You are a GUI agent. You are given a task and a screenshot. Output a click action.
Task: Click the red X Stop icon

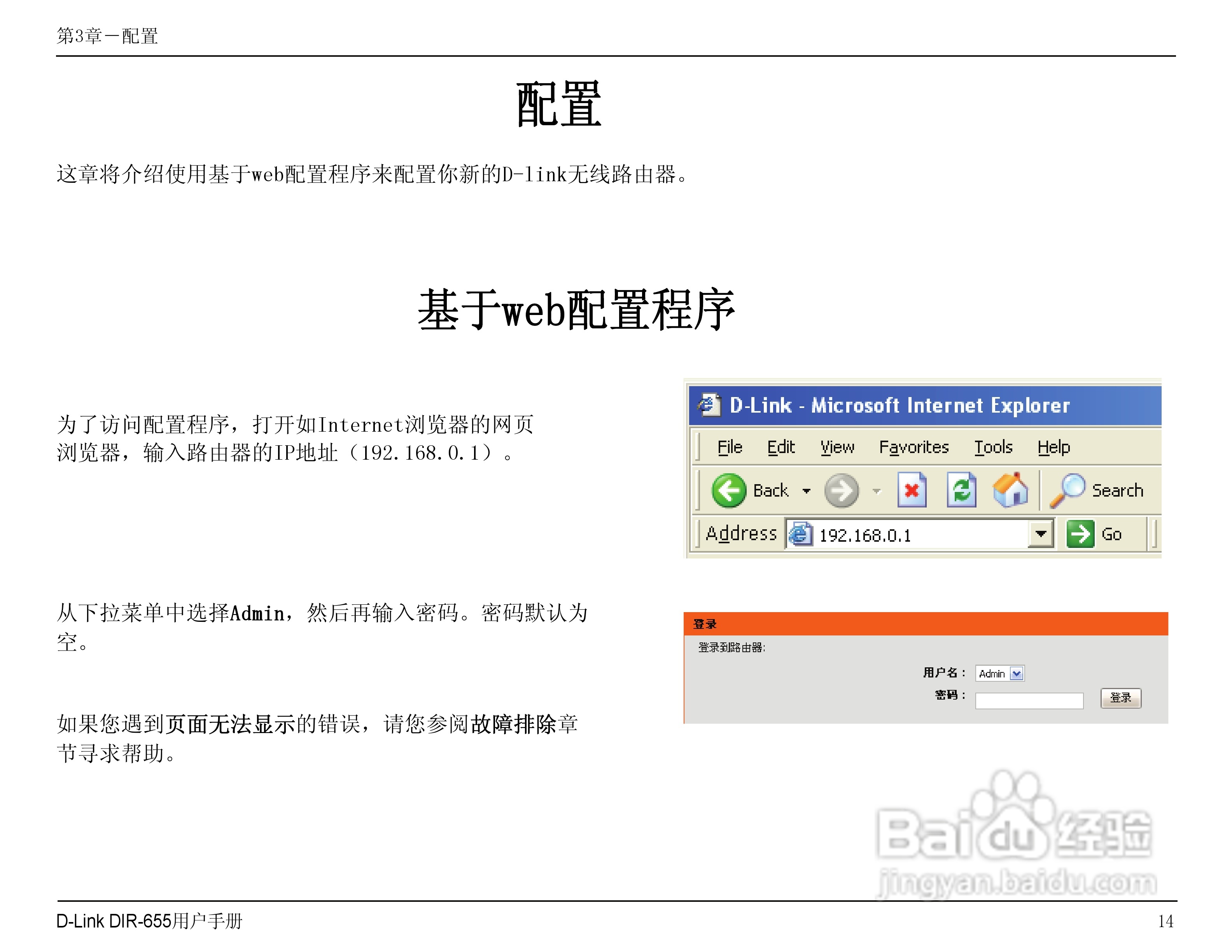point(912,490)
